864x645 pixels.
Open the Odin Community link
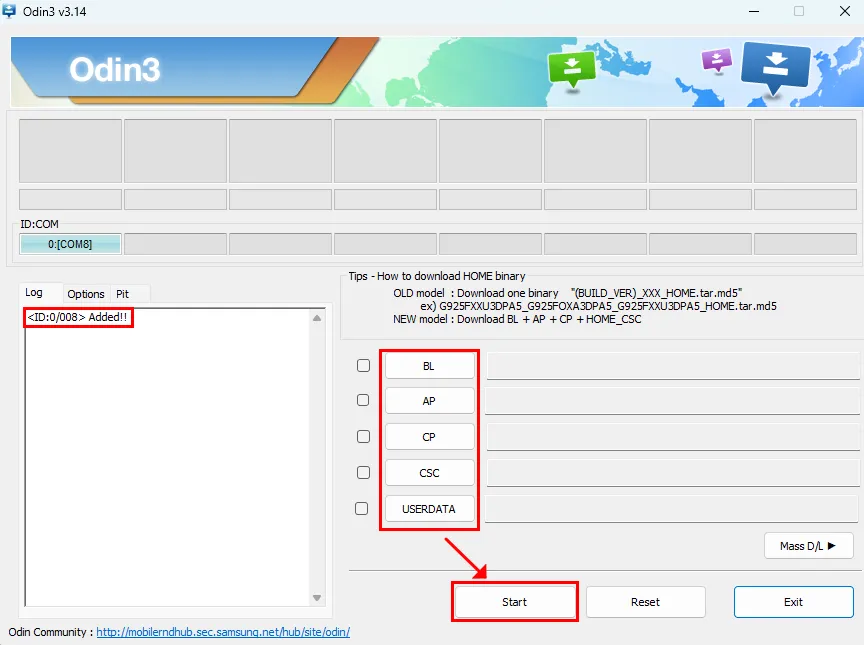pyautogui.click(x=223, y=632)
